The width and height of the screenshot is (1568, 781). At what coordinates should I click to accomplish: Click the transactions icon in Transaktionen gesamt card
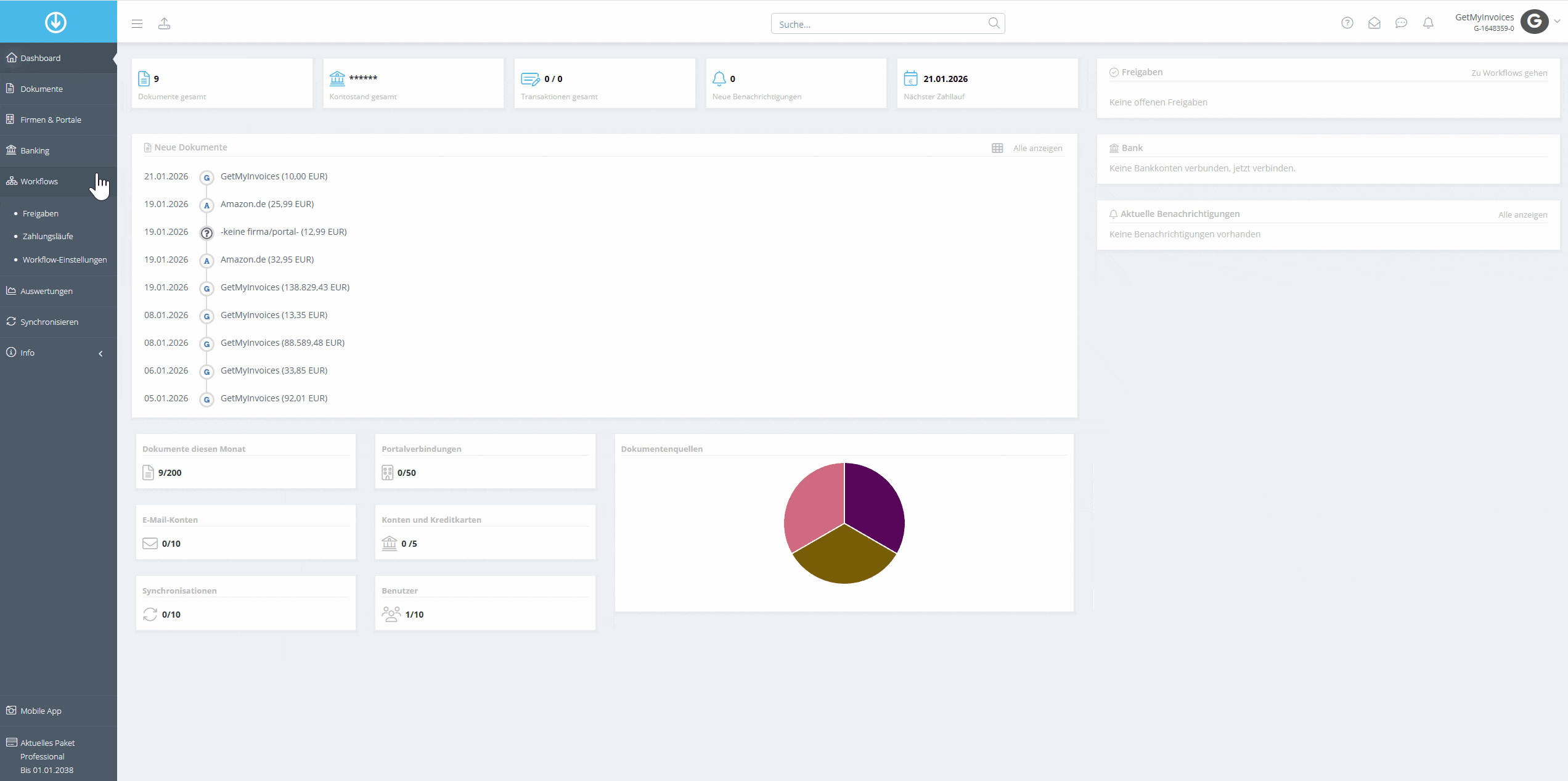pos(530,79)
